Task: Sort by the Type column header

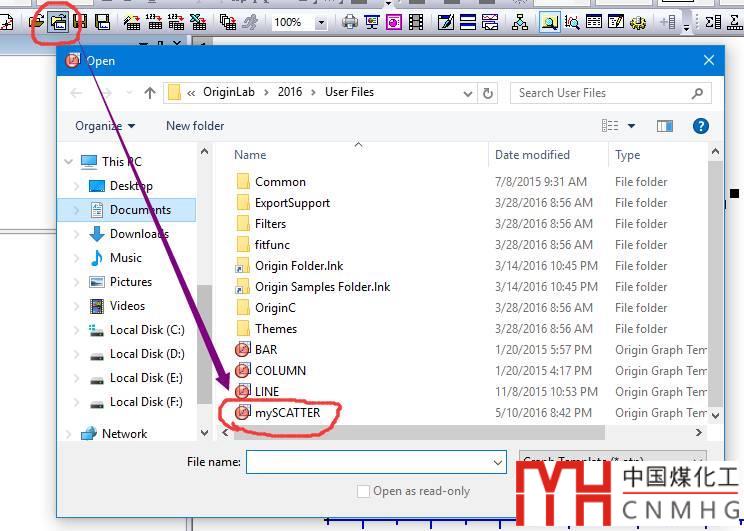Action: point(627,155)
